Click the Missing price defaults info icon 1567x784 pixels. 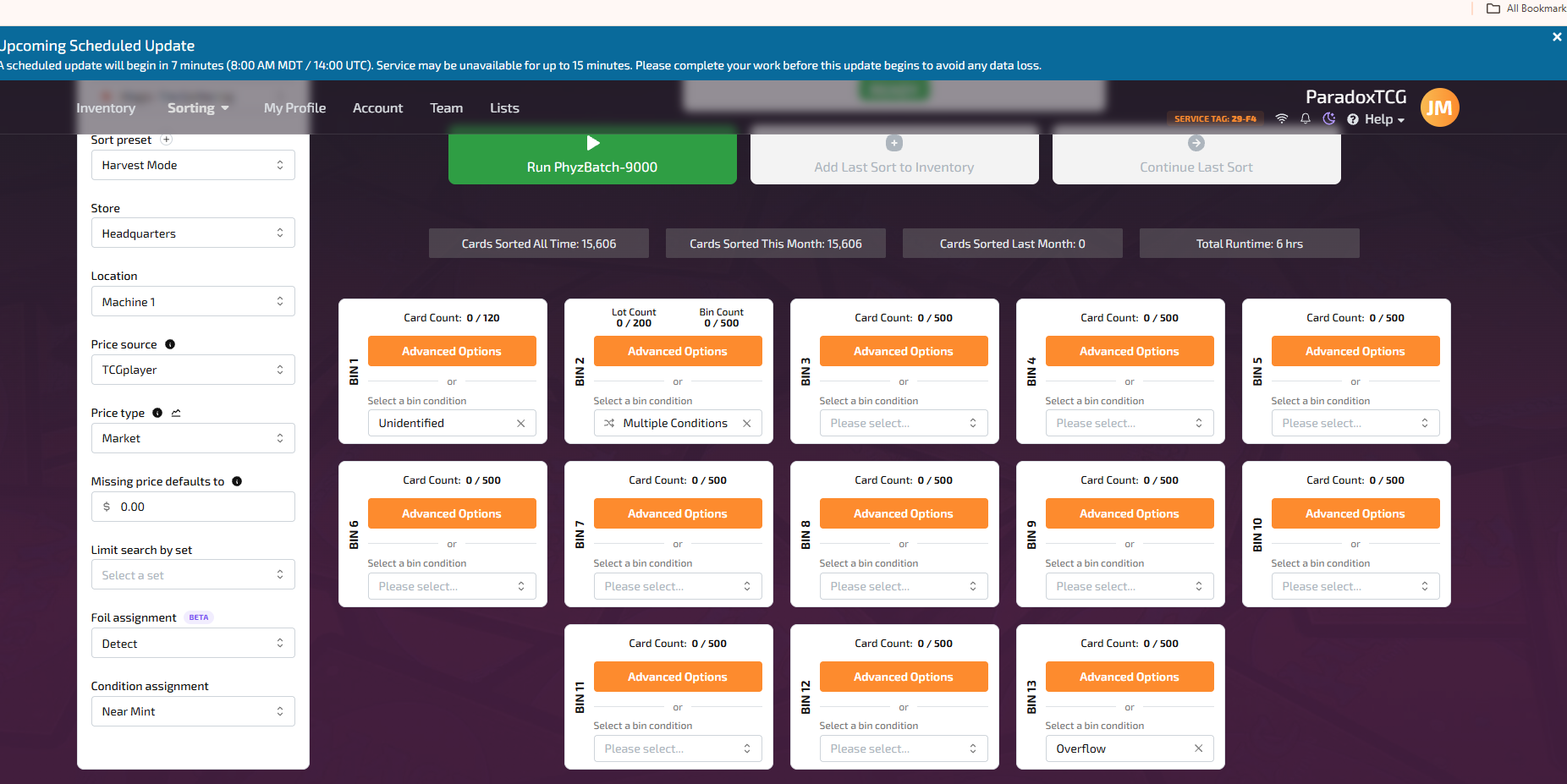[x=237, y=481]
